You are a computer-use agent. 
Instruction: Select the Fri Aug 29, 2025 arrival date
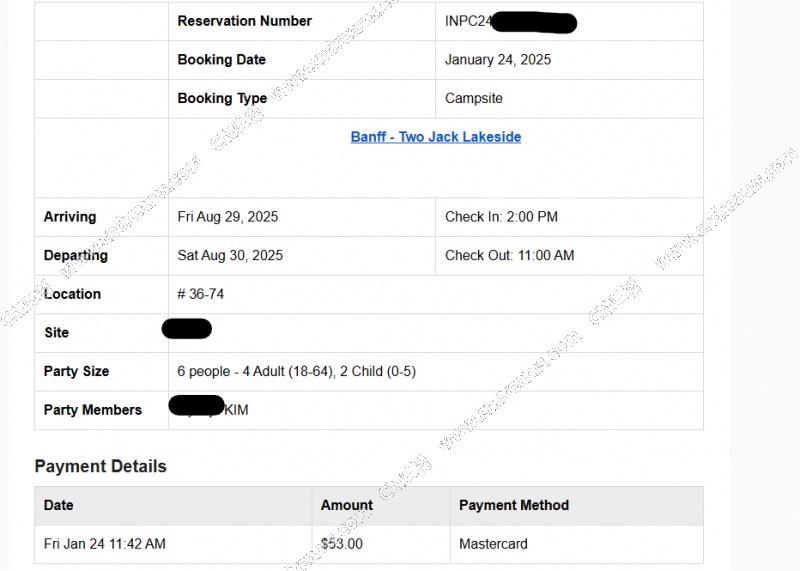228,217
